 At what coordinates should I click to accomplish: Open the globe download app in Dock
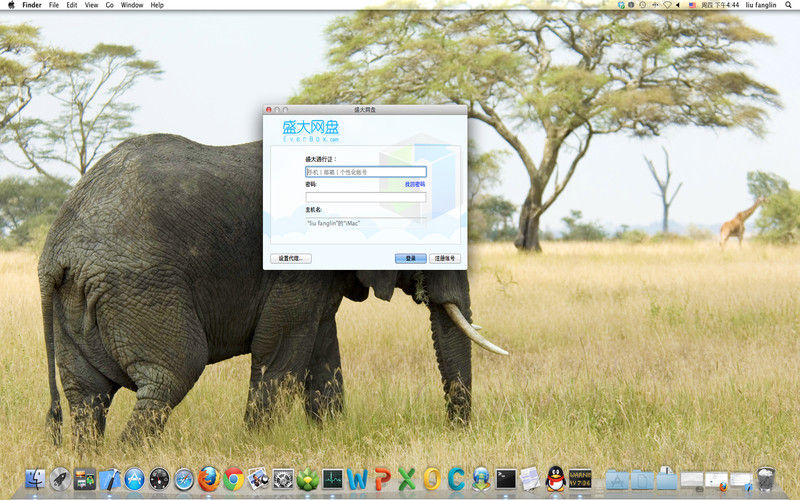pyautogui.click(x=481, y=479)
